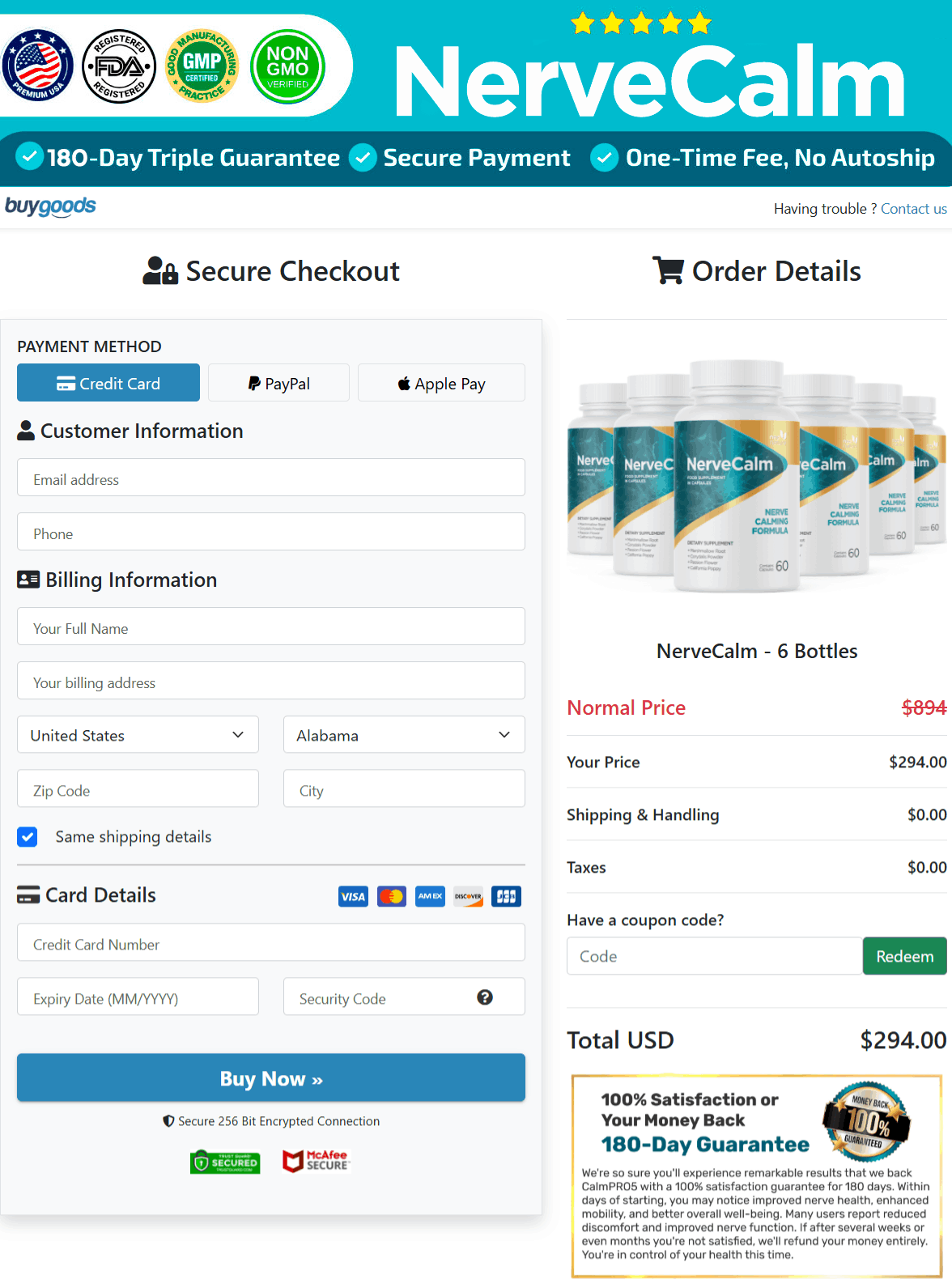The height and width of the screenshot is (1279, 952).
Task: Click the American Express icon
Action: click(430, 896)
